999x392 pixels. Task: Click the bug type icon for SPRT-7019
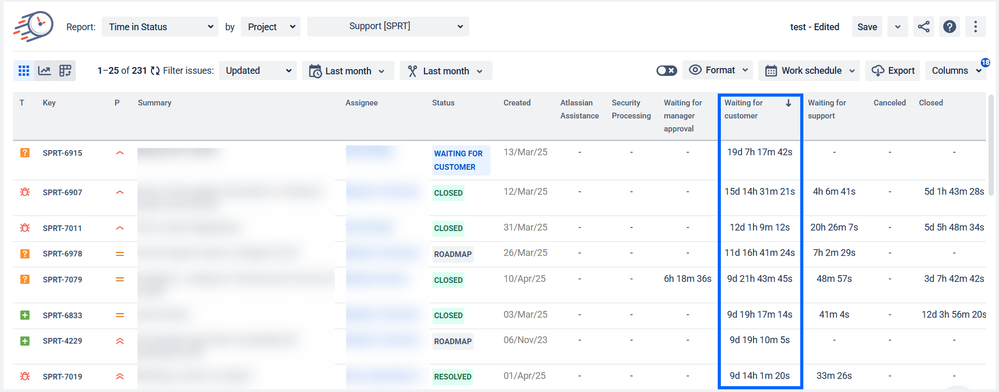pos(25,376)
